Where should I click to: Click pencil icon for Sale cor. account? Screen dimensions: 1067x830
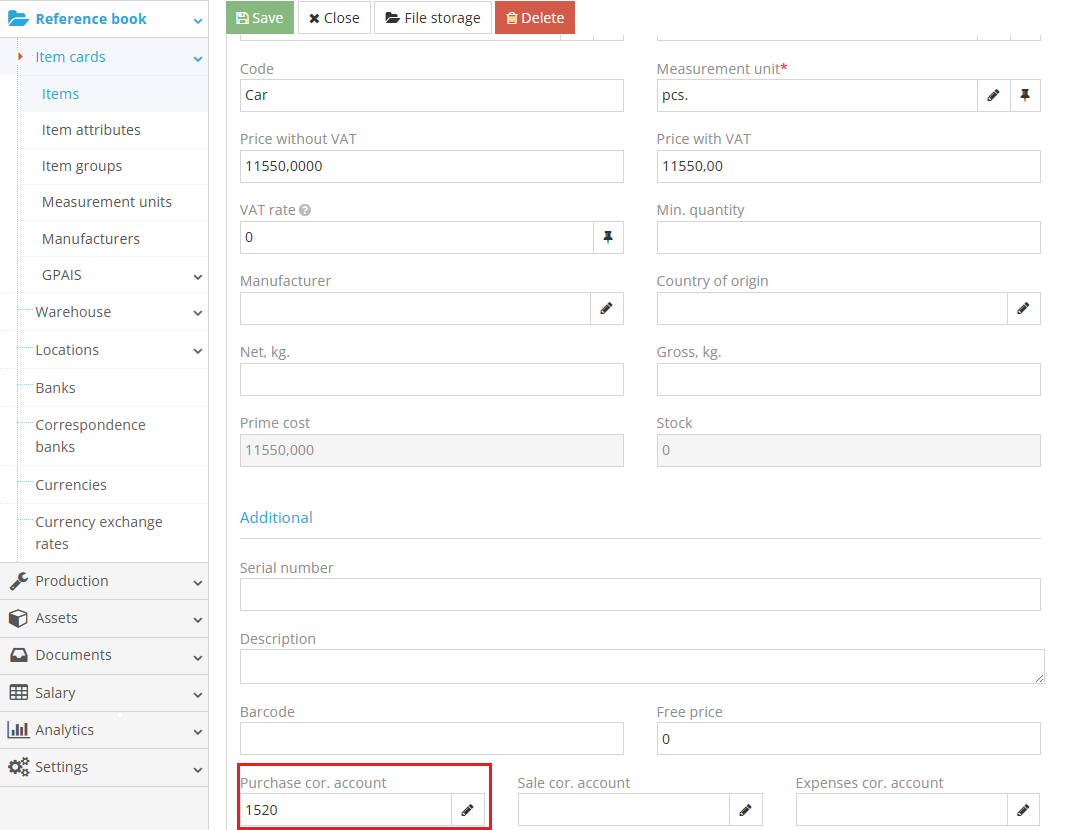tap(745, 810)
